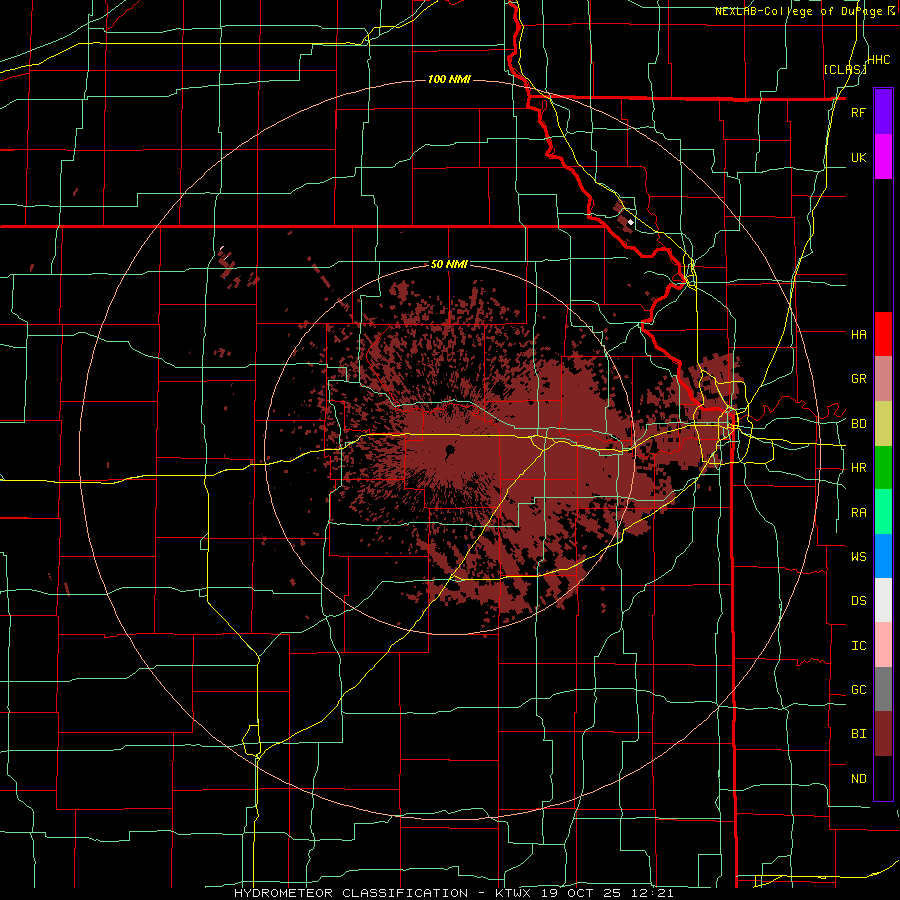
Task: Click the 'HA' legend label
Action: 858,335
